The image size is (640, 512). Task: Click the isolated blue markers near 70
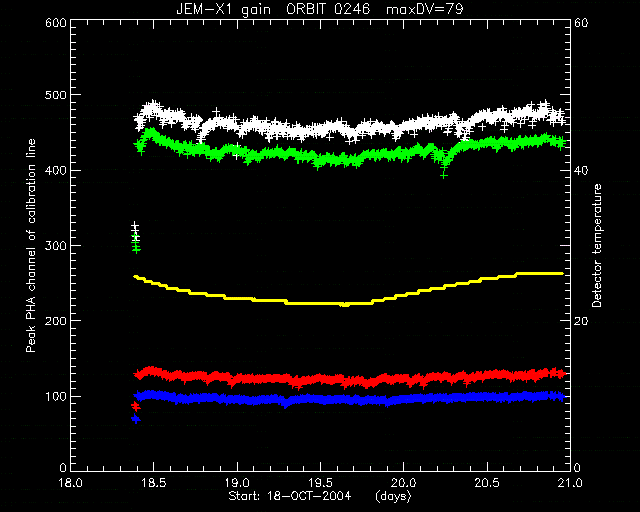pos(136,419)
